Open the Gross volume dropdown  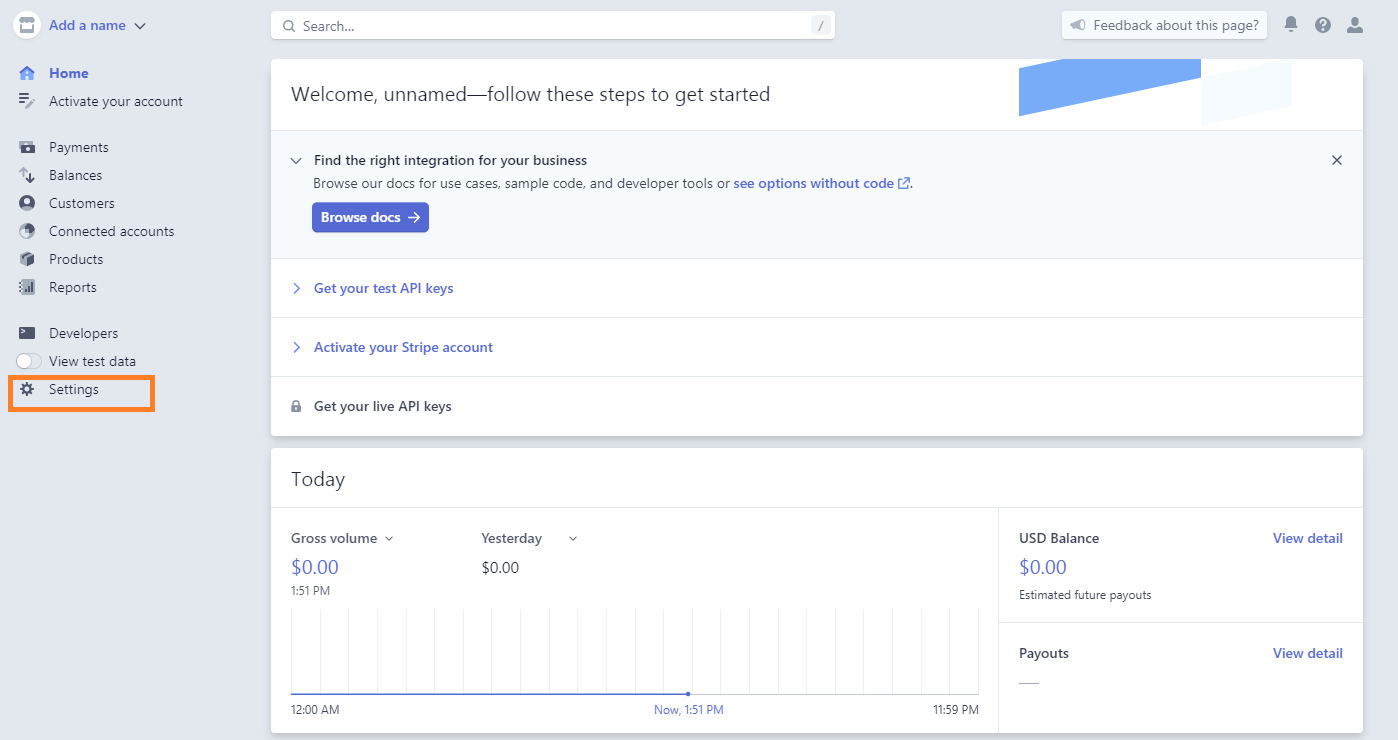coord(342,538)
